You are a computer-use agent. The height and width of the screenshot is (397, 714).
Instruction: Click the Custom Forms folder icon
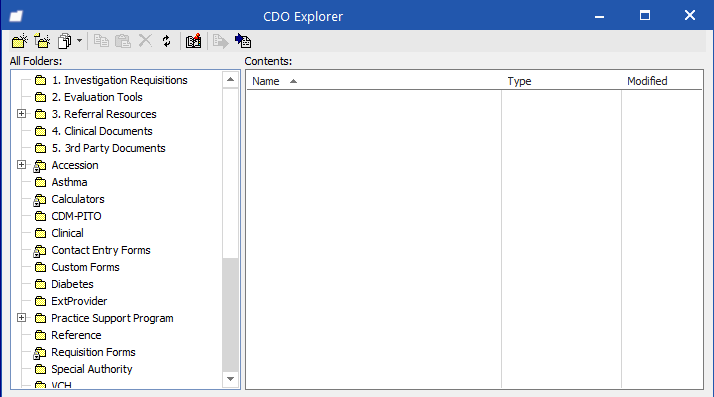click(41, 267)
